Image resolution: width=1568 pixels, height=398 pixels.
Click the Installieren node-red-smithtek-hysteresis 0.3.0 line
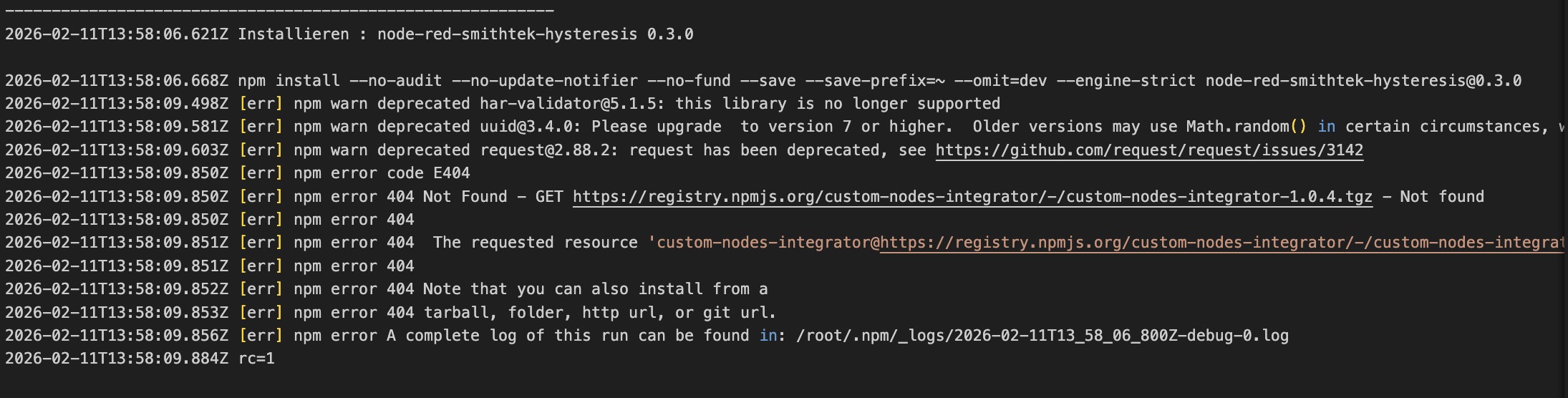pos(465,34)
